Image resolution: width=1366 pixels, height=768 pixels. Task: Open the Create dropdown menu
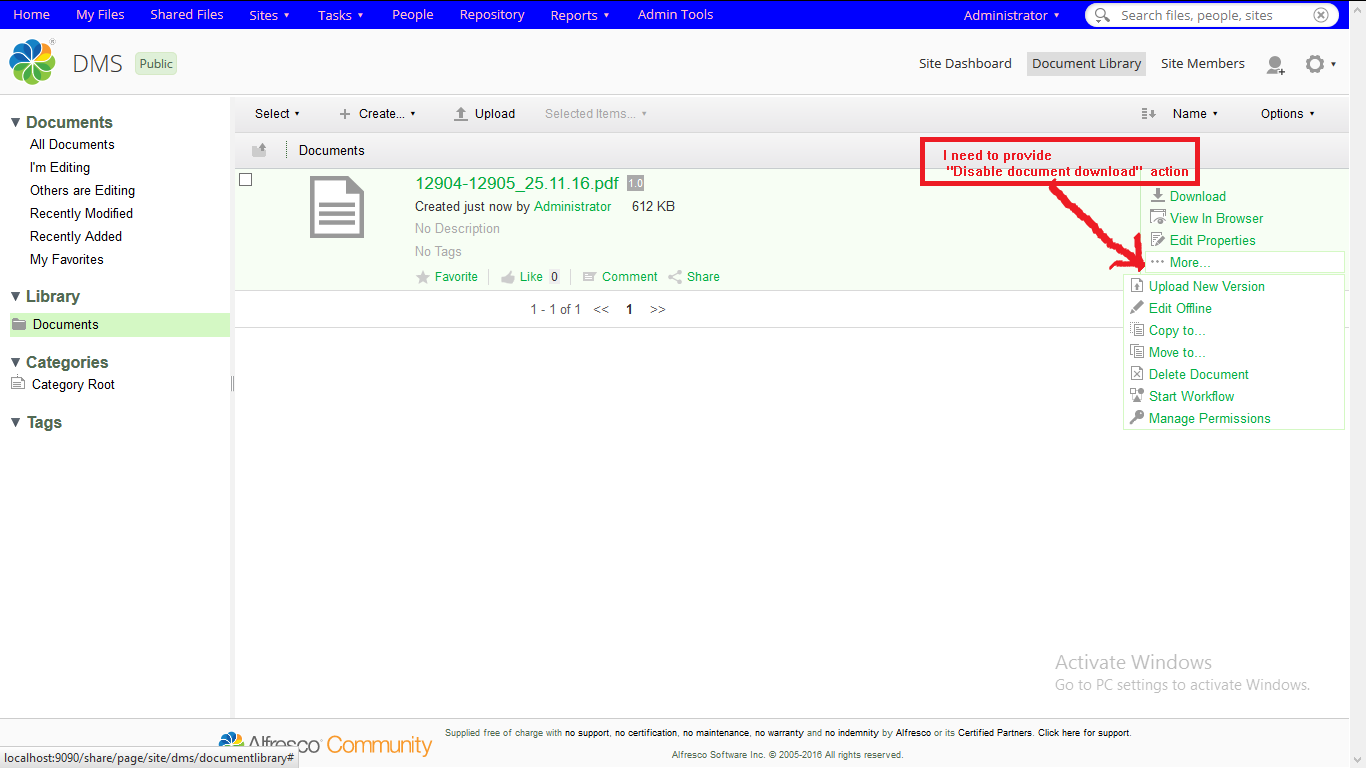pyautogui.click(x=378, y=114)
